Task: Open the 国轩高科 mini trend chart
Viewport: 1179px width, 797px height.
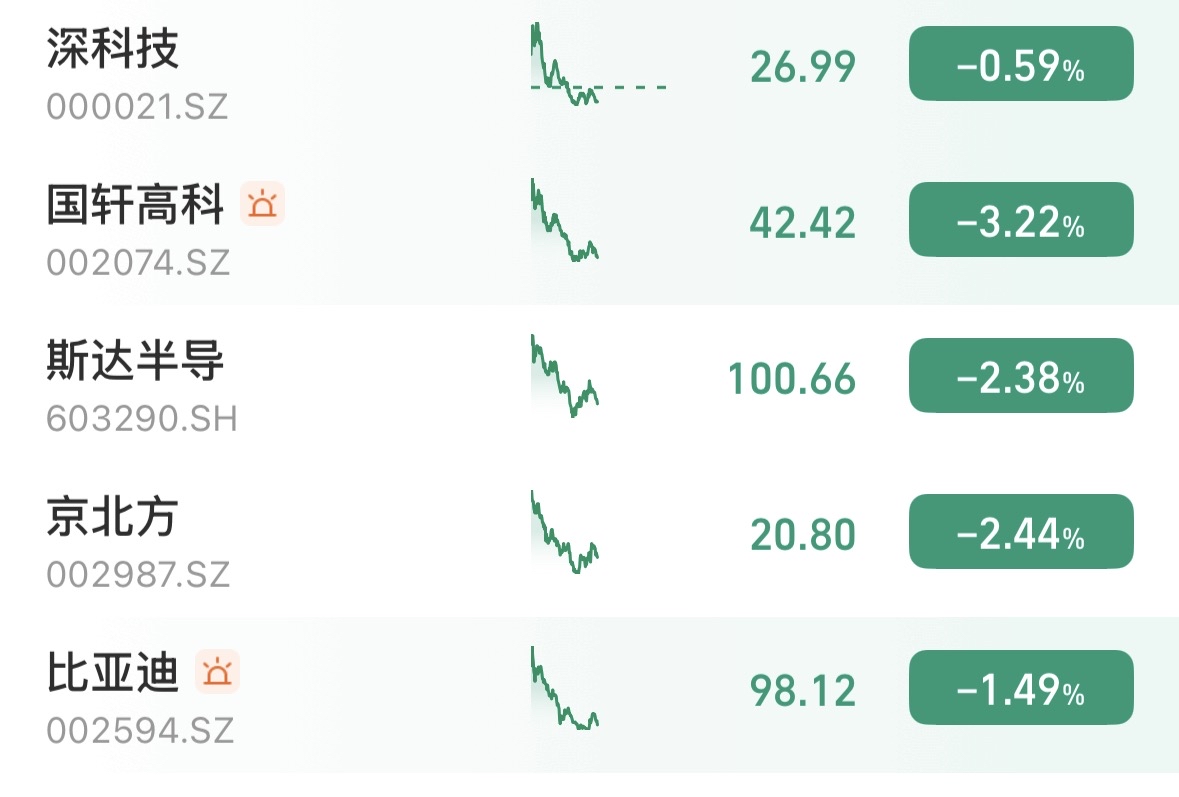Action: pyautogui.click(x=565, y=222)
